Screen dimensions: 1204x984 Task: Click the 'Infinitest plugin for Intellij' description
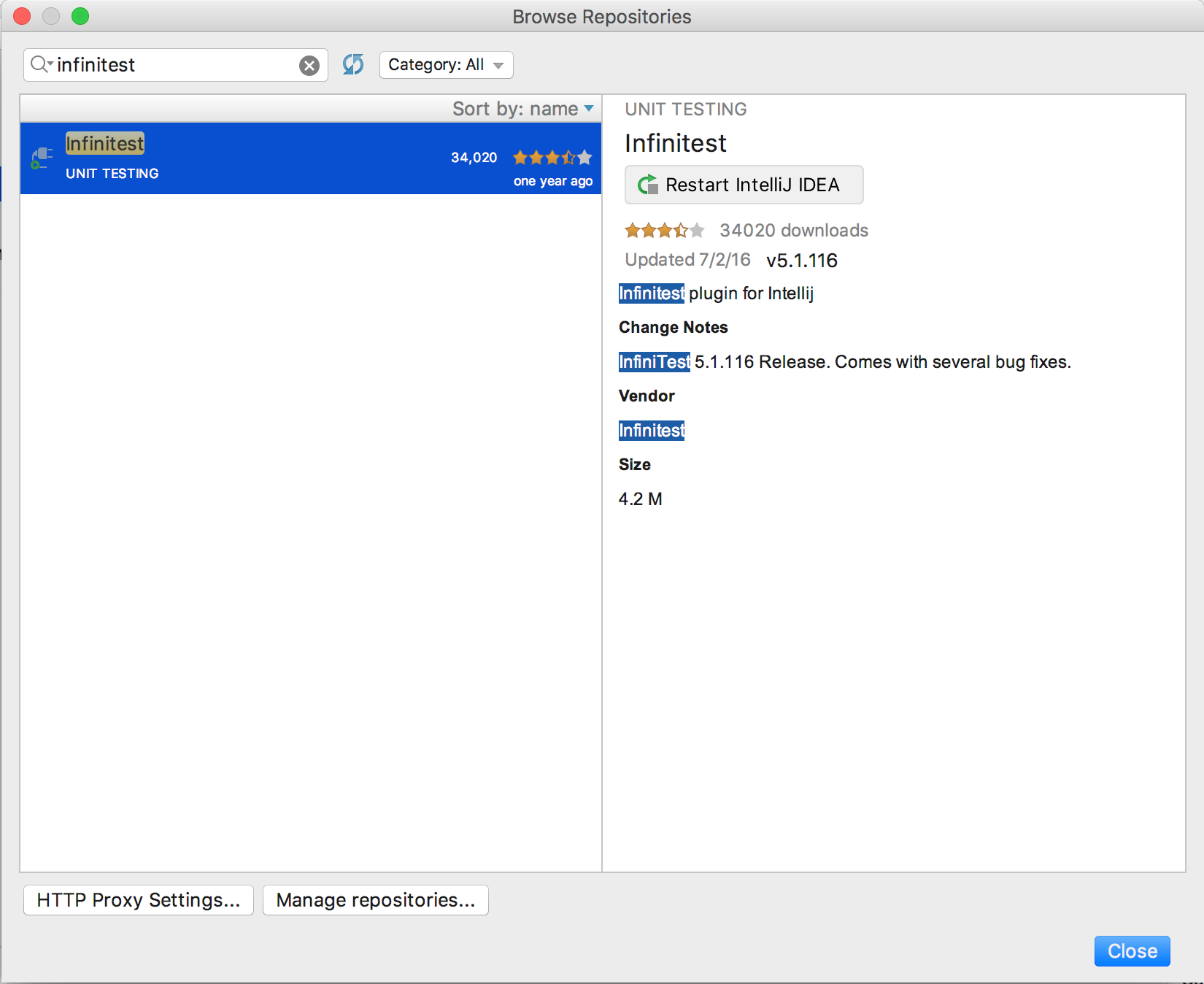(716, 293)
